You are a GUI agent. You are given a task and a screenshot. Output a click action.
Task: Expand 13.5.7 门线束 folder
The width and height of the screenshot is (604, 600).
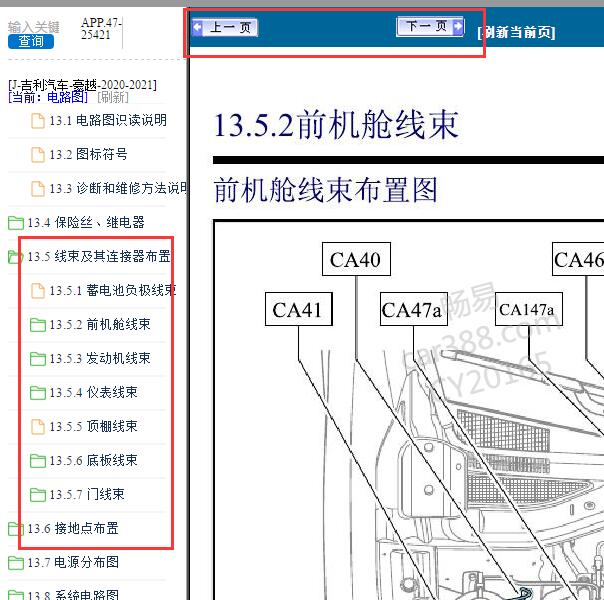(87, 494)
